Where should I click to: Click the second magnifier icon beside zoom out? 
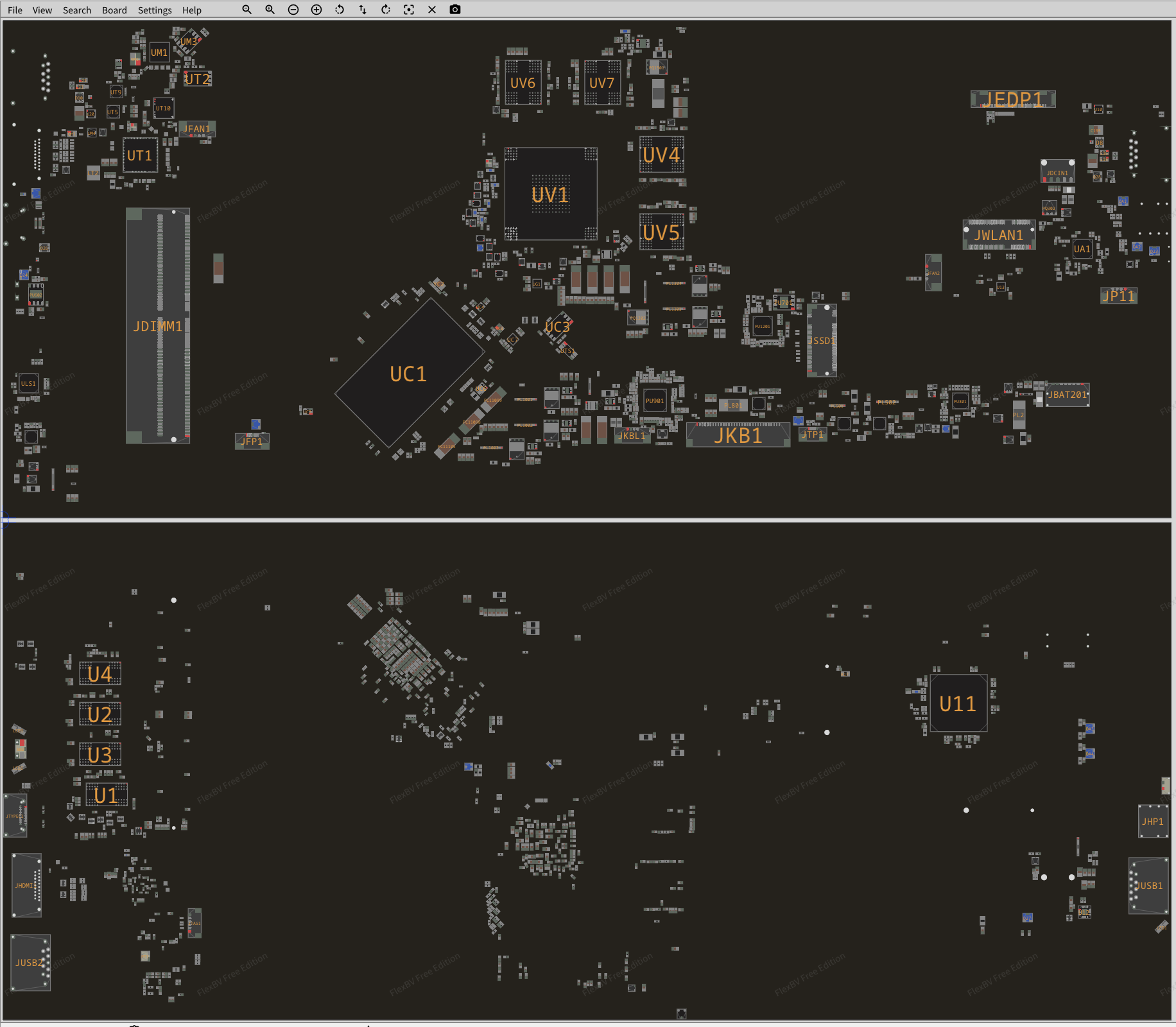pos(270,10)
